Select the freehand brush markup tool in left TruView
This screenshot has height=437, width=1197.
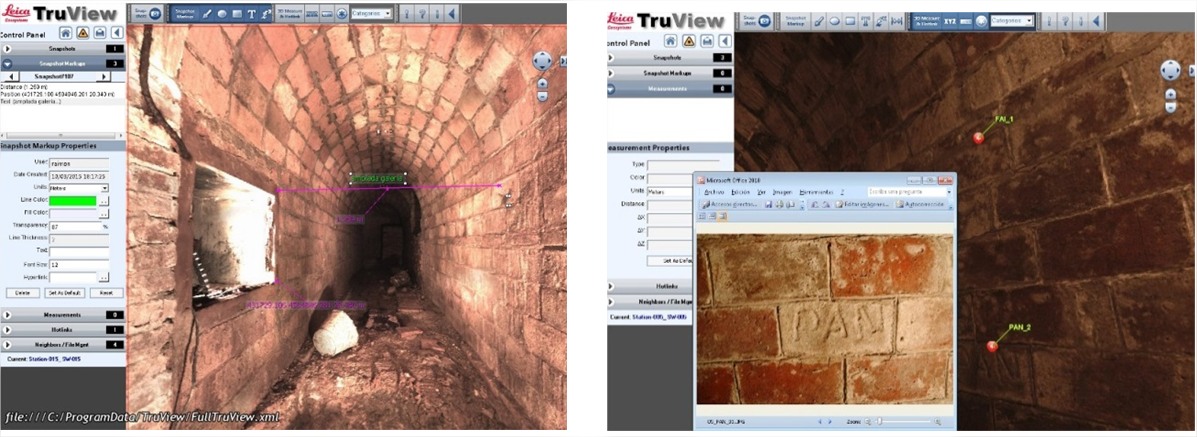[x=206, y=14]
